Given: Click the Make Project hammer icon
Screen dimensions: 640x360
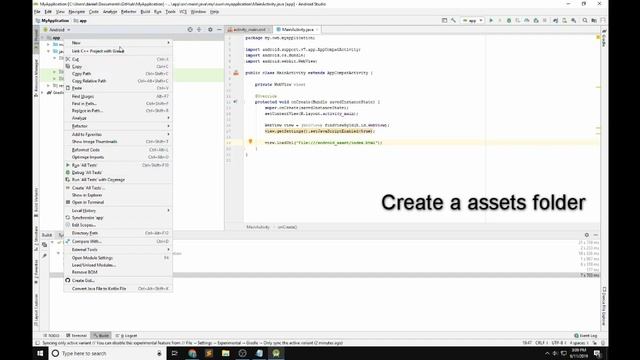Looking at the screenshot, I should (x=453, y=20).
